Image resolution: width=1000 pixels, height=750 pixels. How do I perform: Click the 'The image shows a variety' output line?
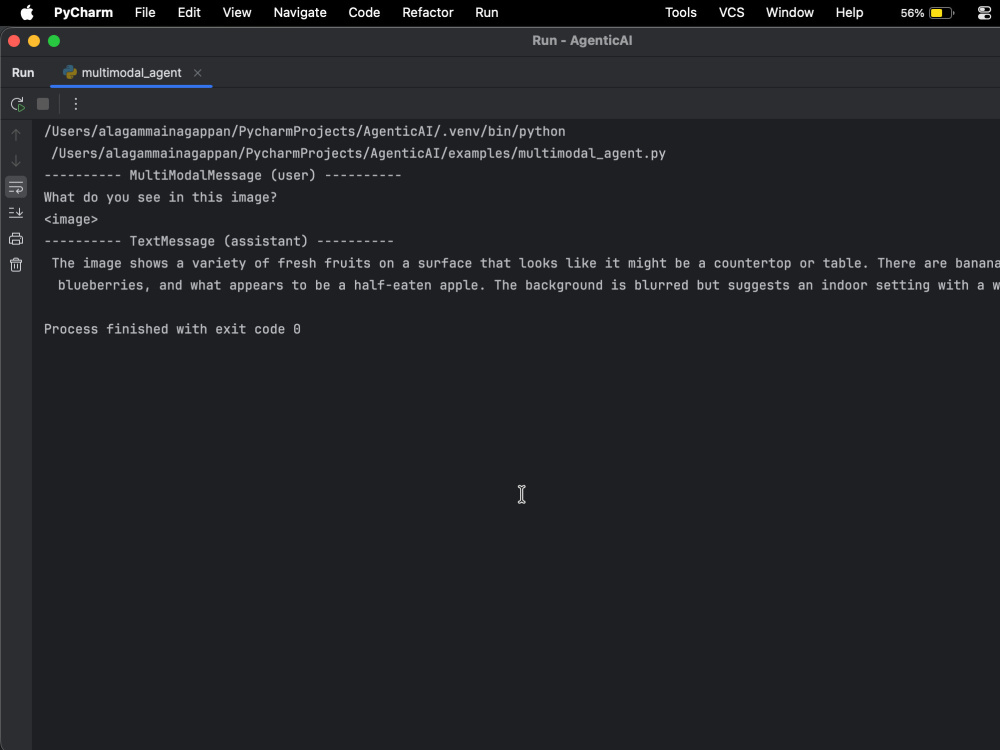pyautogui.click(x=526, y=263)
